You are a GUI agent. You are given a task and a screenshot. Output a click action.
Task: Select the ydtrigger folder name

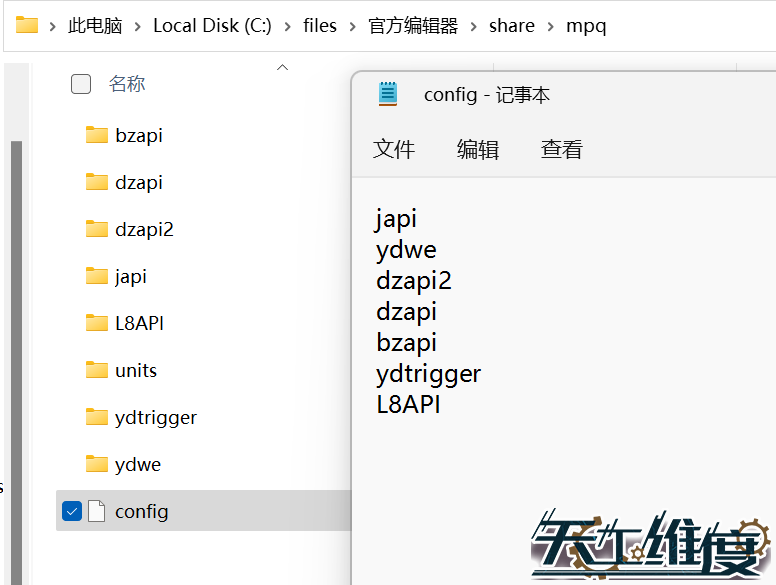156,417
